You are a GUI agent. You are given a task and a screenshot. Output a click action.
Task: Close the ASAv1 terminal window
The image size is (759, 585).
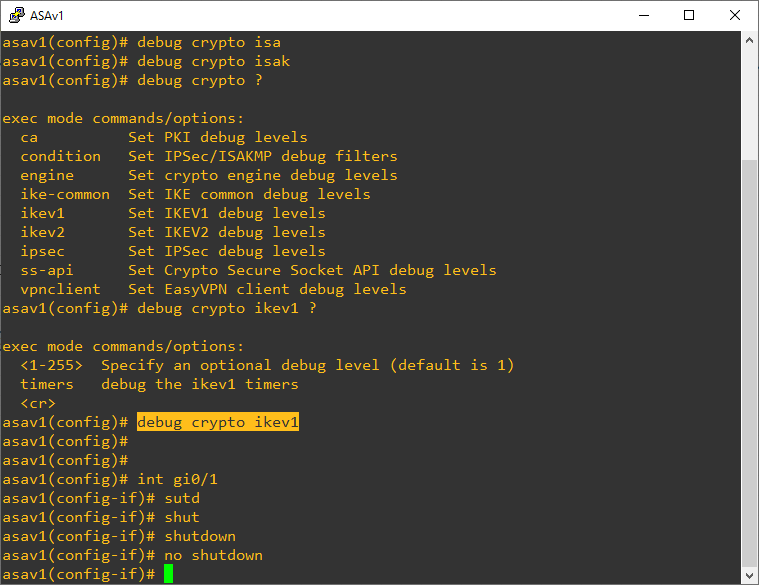click(x=735, y=15)
